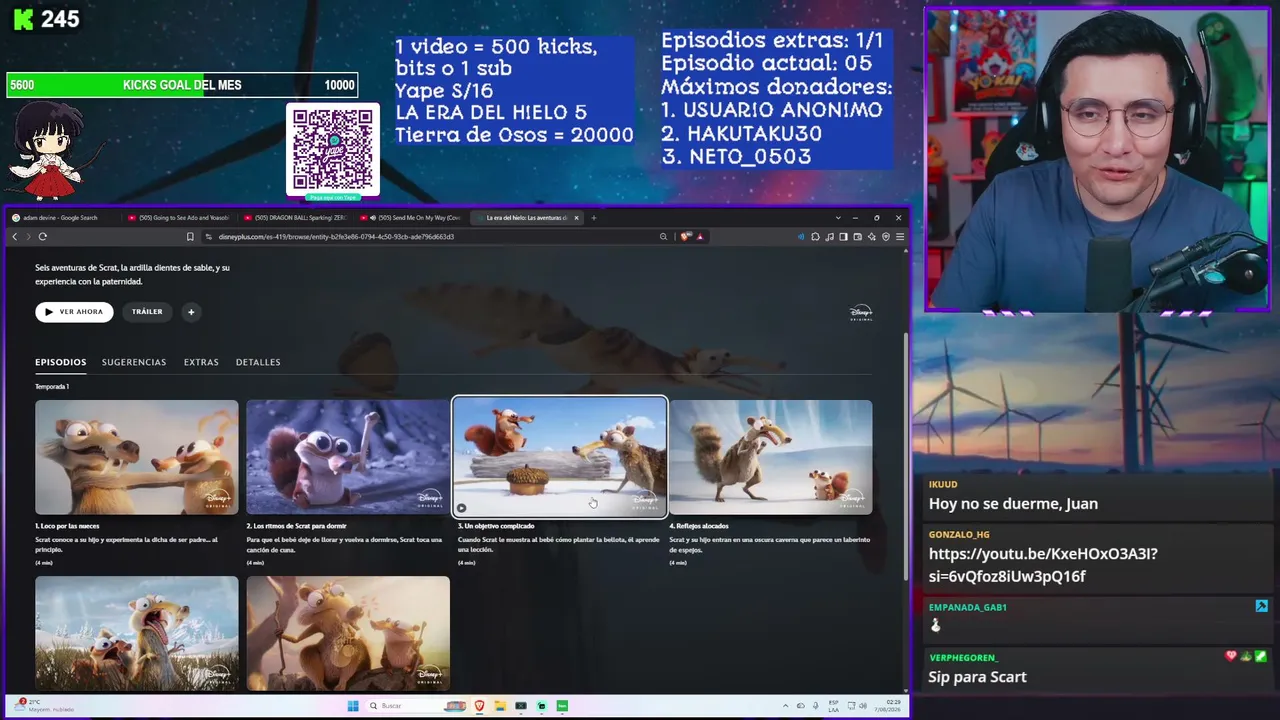Open the Extras tab
Image resolution: width=1280 pixels, height=720 pixels.
coord(201,362)
